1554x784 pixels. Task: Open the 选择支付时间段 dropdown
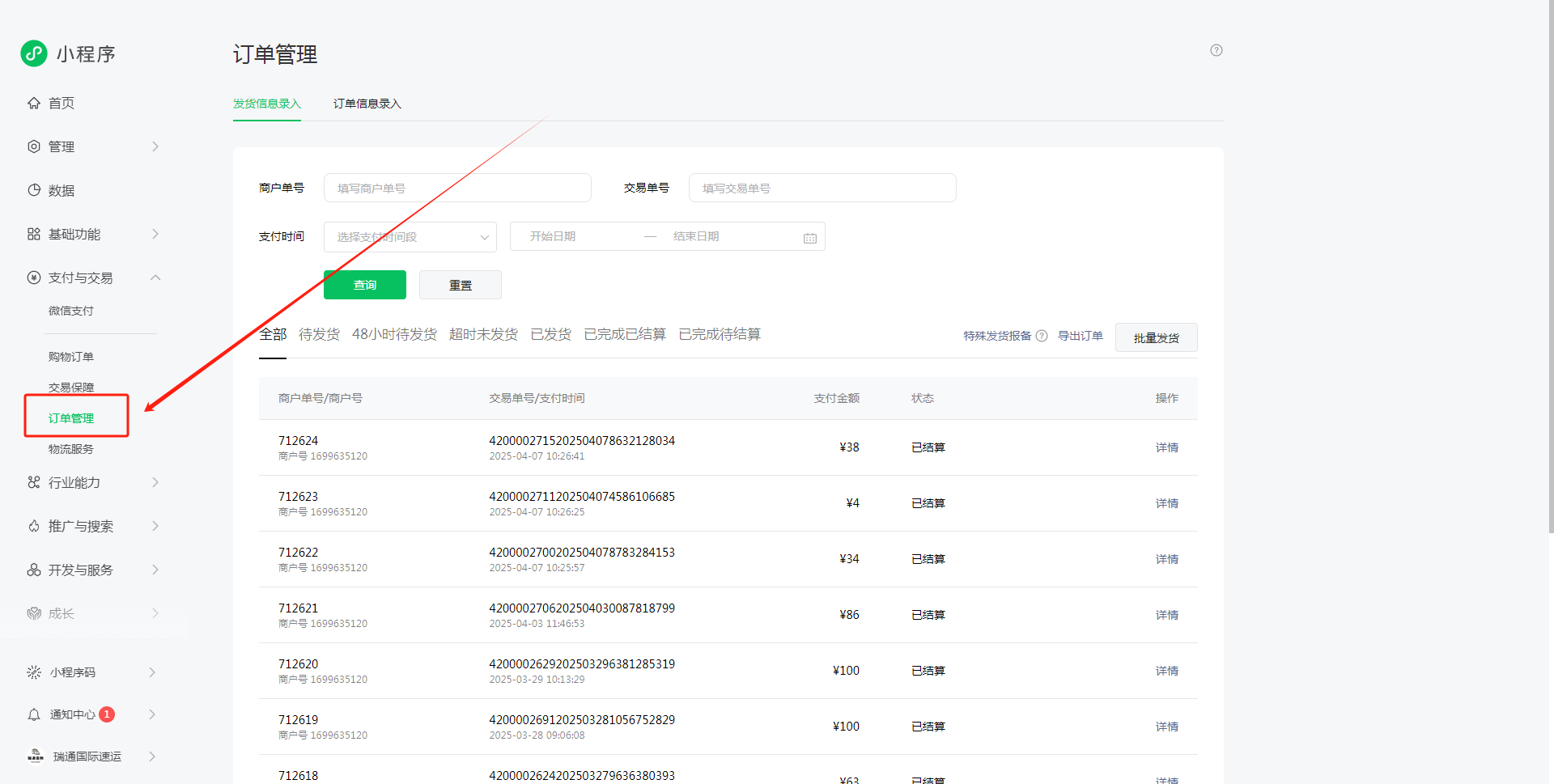410,237
